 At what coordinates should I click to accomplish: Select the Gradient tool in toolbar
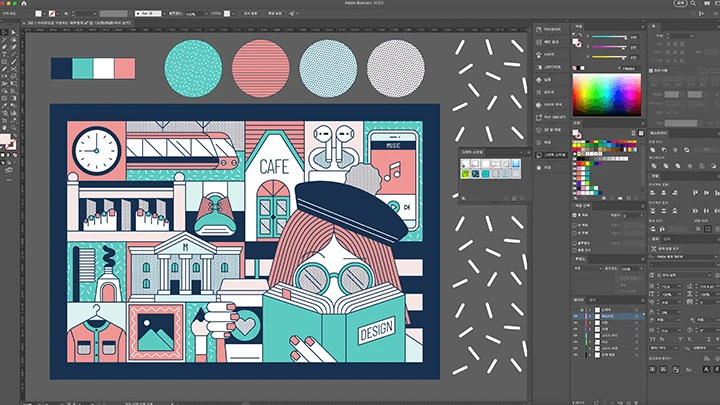[x=14, y=98]
